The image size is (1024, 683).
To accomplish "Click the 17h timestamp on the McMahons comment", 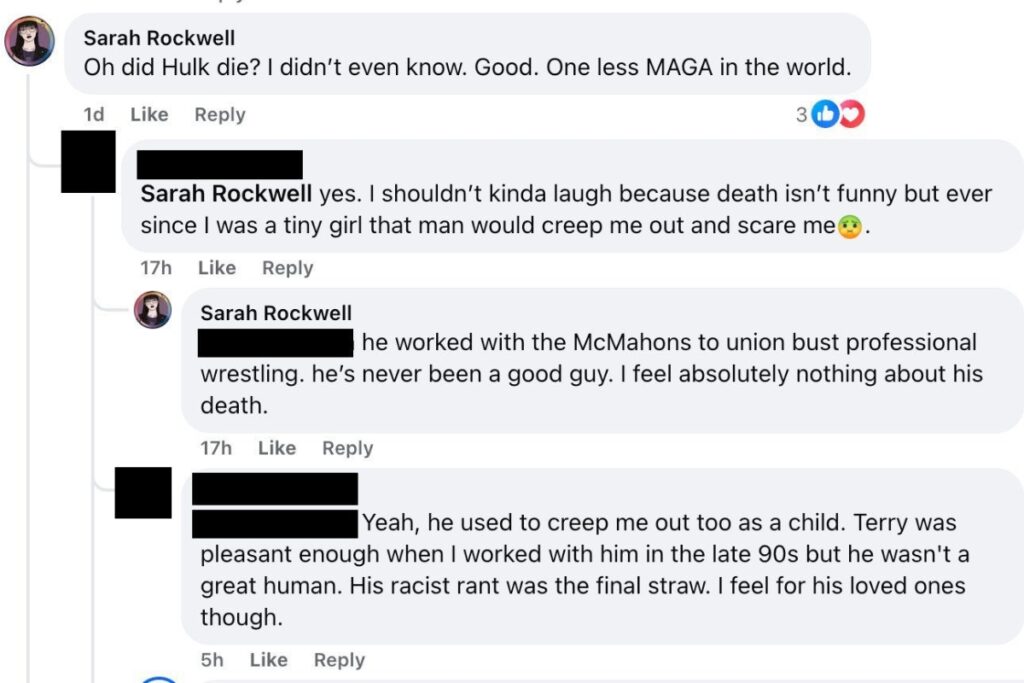I will click(216, 448).
